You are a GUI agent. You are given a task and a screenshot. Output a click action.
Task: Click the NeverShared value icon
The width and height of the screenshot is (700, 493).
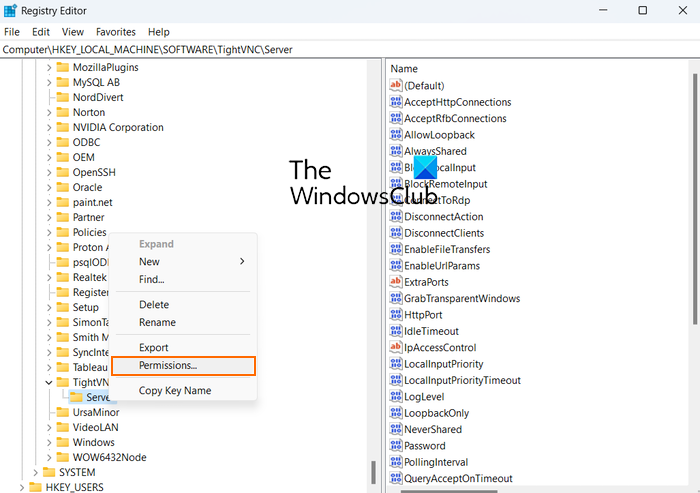pyautogui.click(x=396, y=429)
